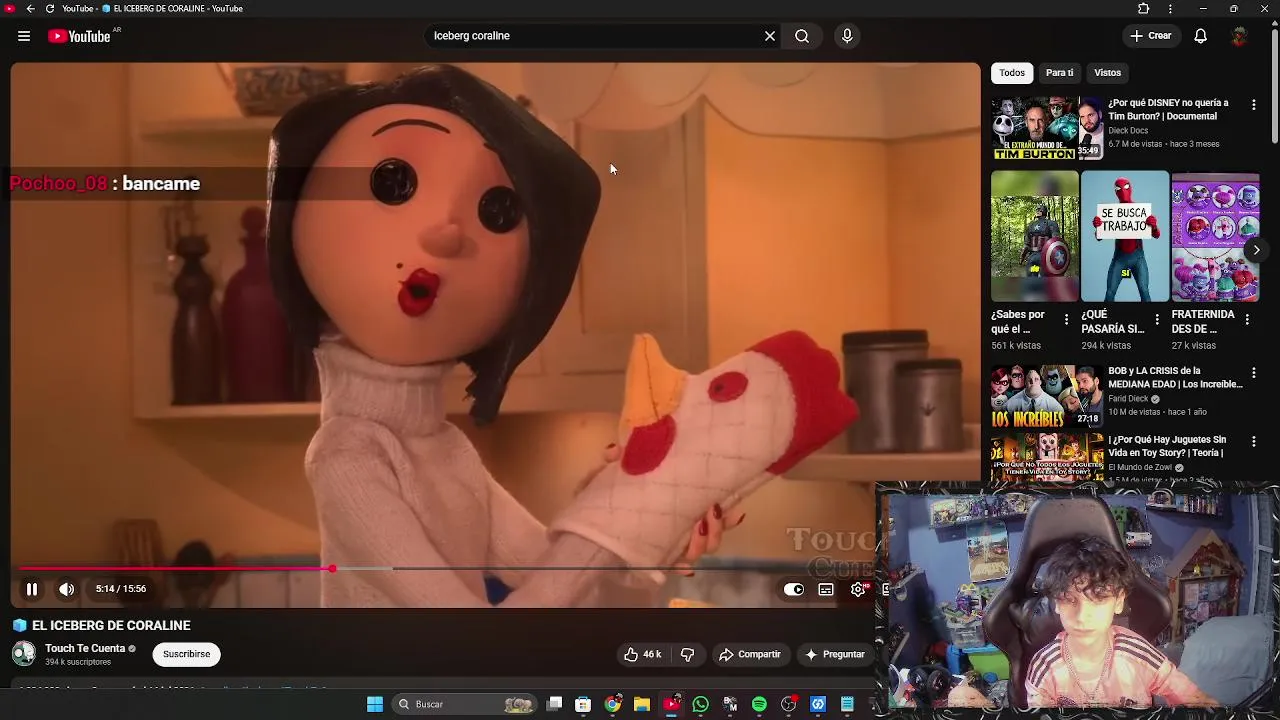1280x720 pixels.
Task: Open the FRATERNIDADES DE short thumbnail
Action: point(1215,236)
